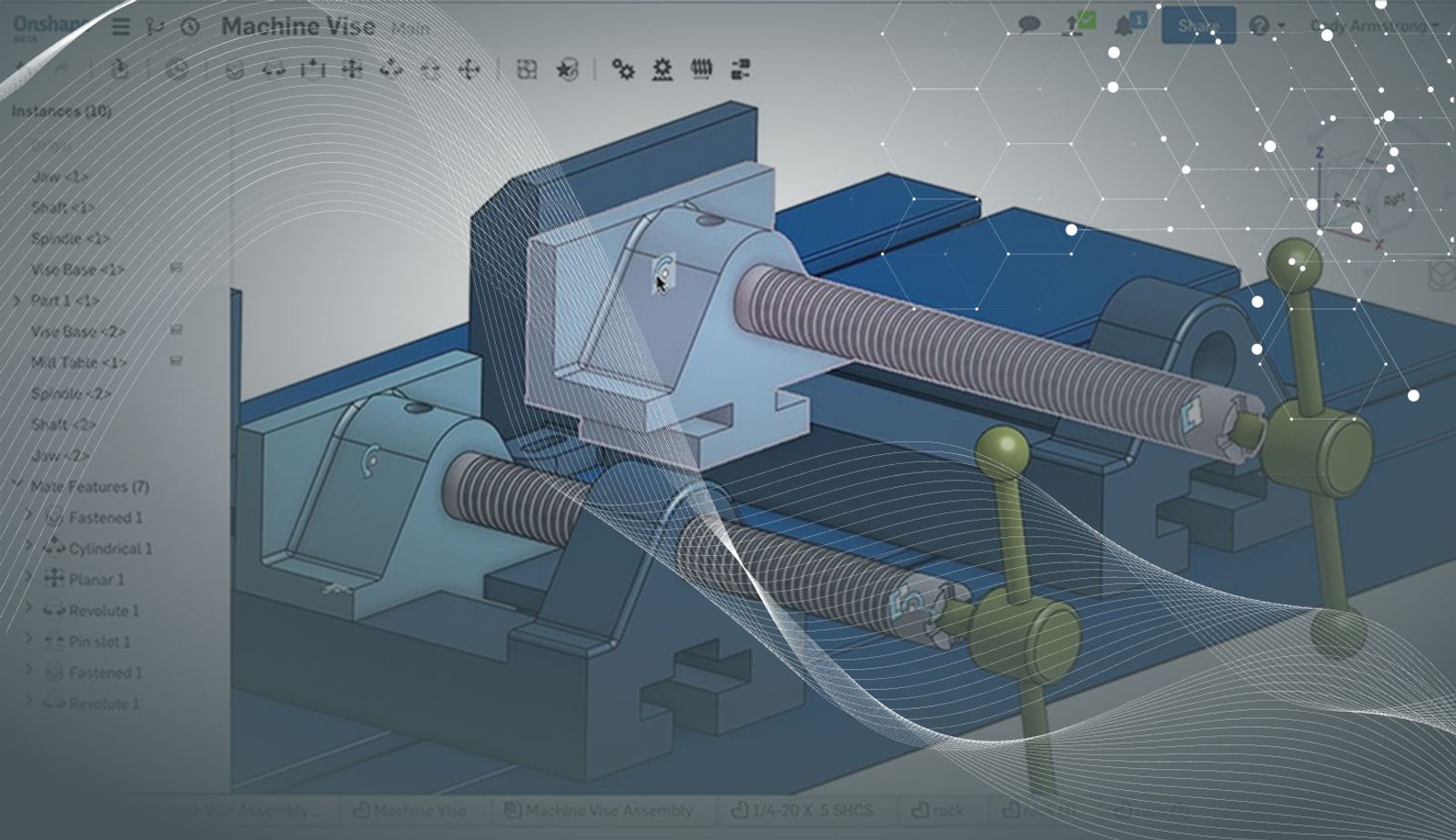Screen dimensions: 1456x840
Task: Select the Screw relation tool
Action: click(x=702, y=69)
